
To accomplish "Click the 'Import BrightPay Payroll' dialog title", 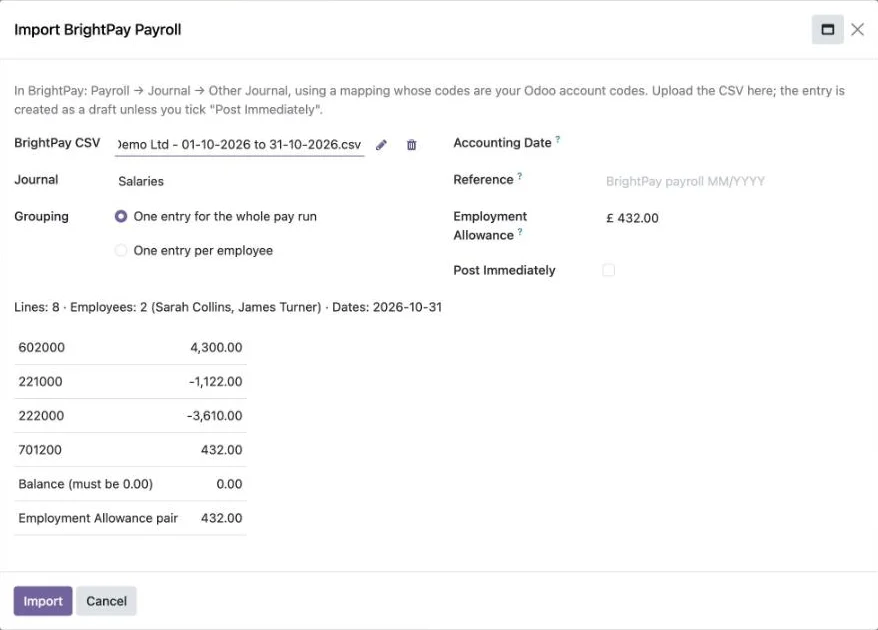I will [97, 30].
